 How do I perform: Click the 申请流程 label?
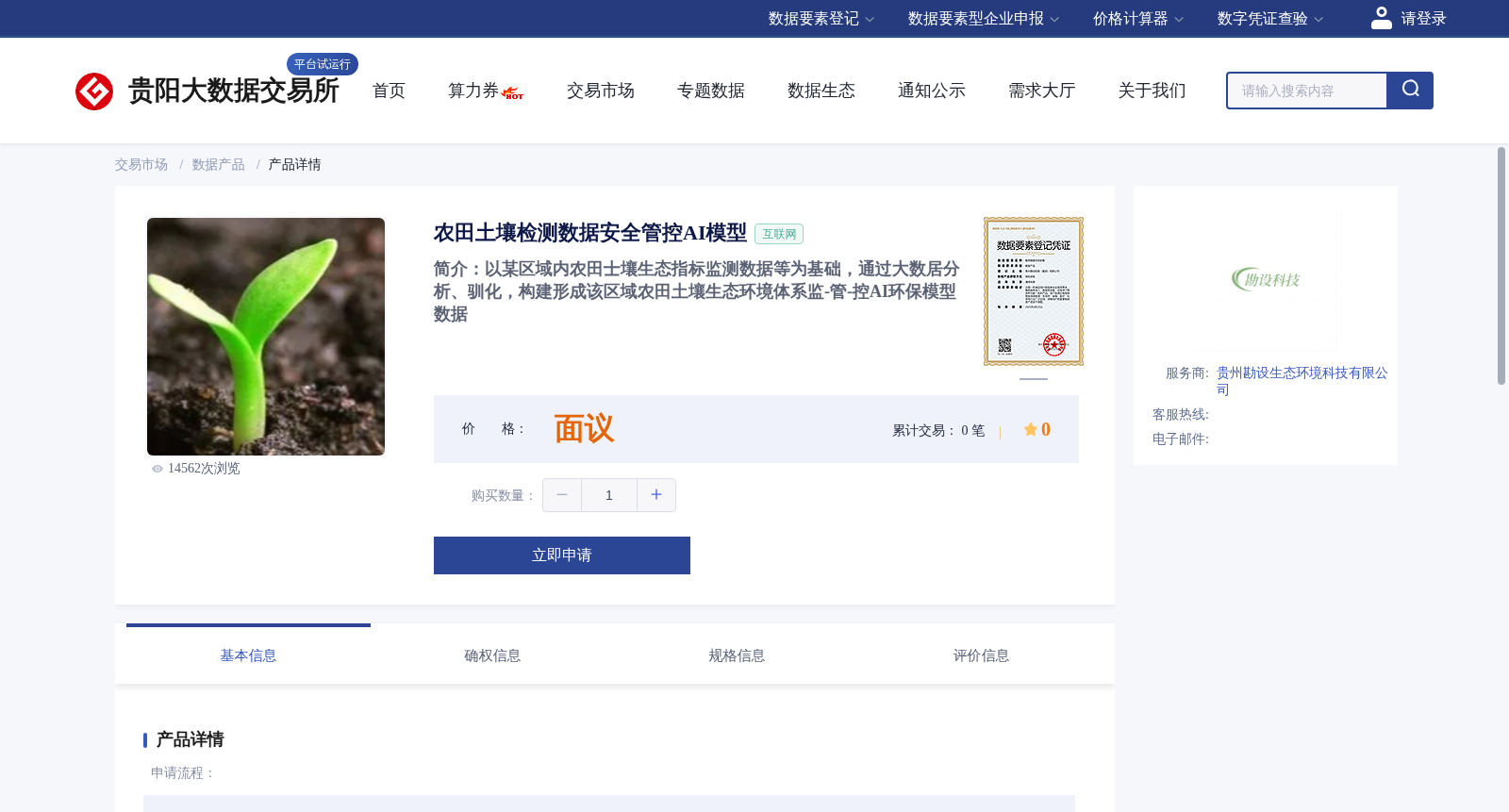click(183, 773)
